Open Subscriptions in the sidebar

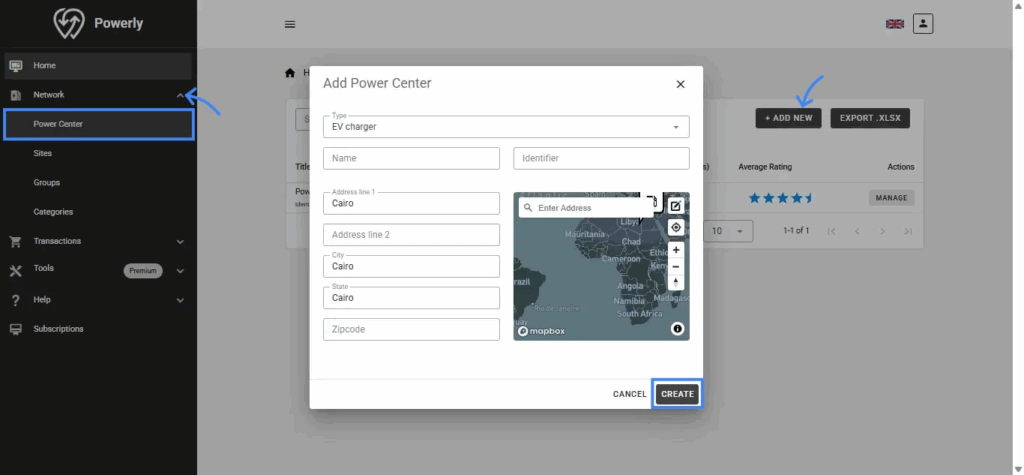click(58, 329)
